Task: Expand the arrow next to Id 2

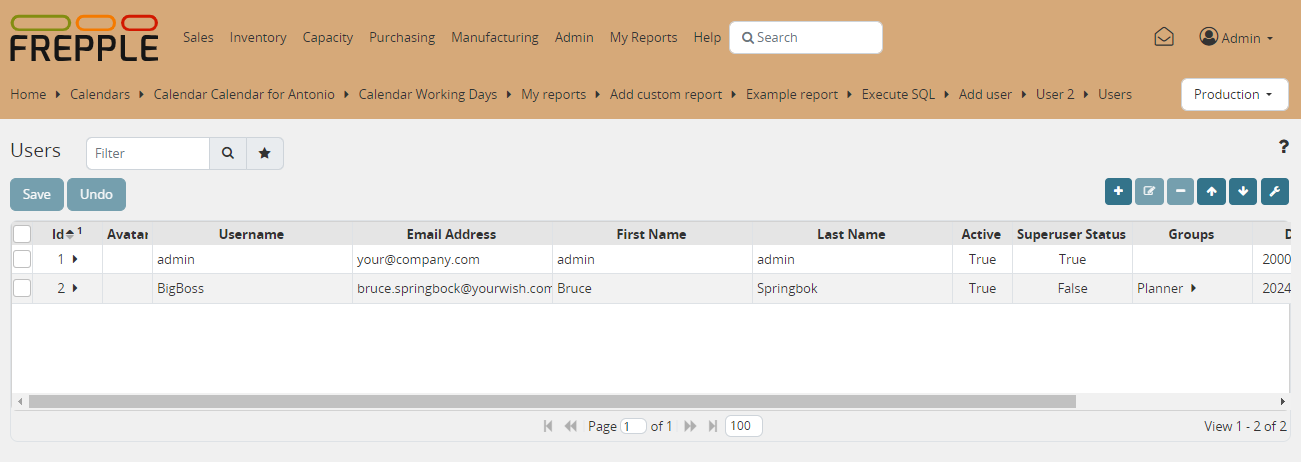Action: pos(75,288)
